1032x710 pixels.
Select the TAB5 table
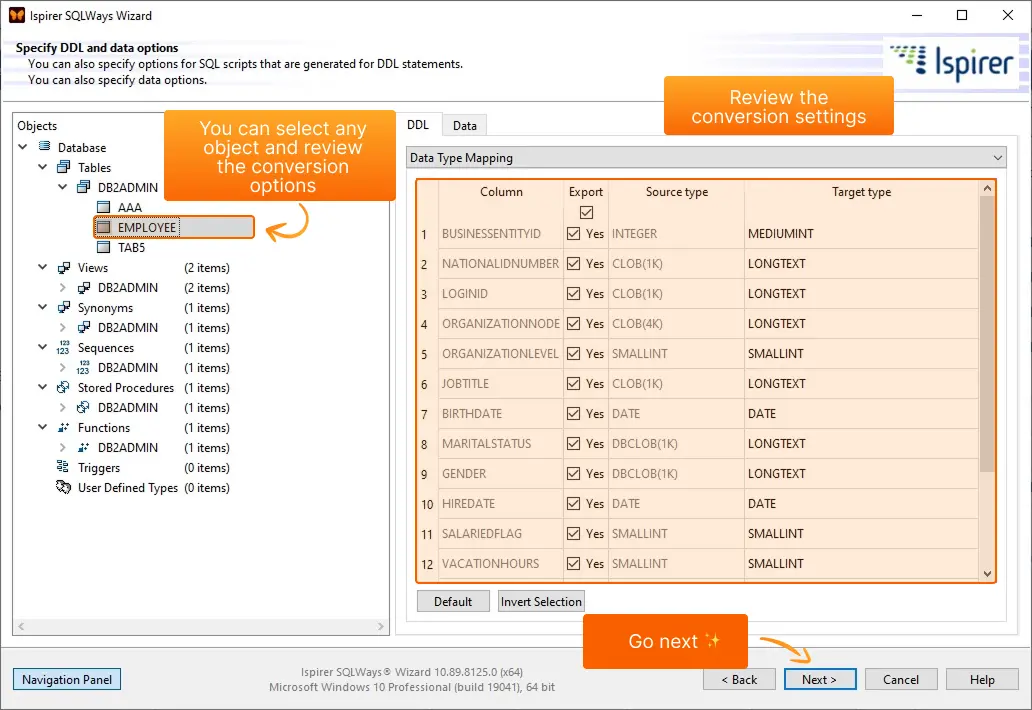coord(131,247)
